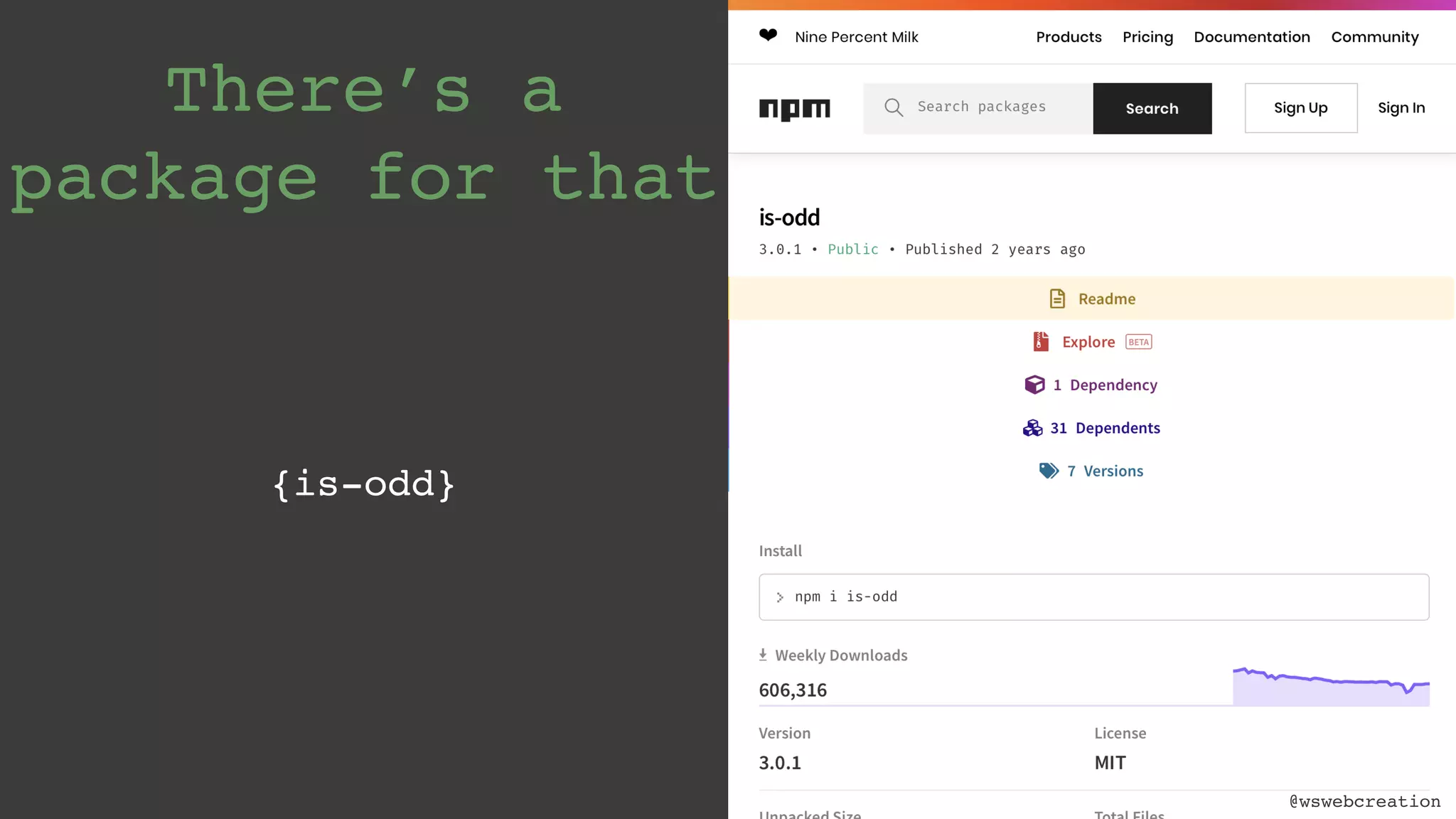Viewport: 1456px width, 819px height.
Task: Open the Community menu
Action: (1374, 37)
